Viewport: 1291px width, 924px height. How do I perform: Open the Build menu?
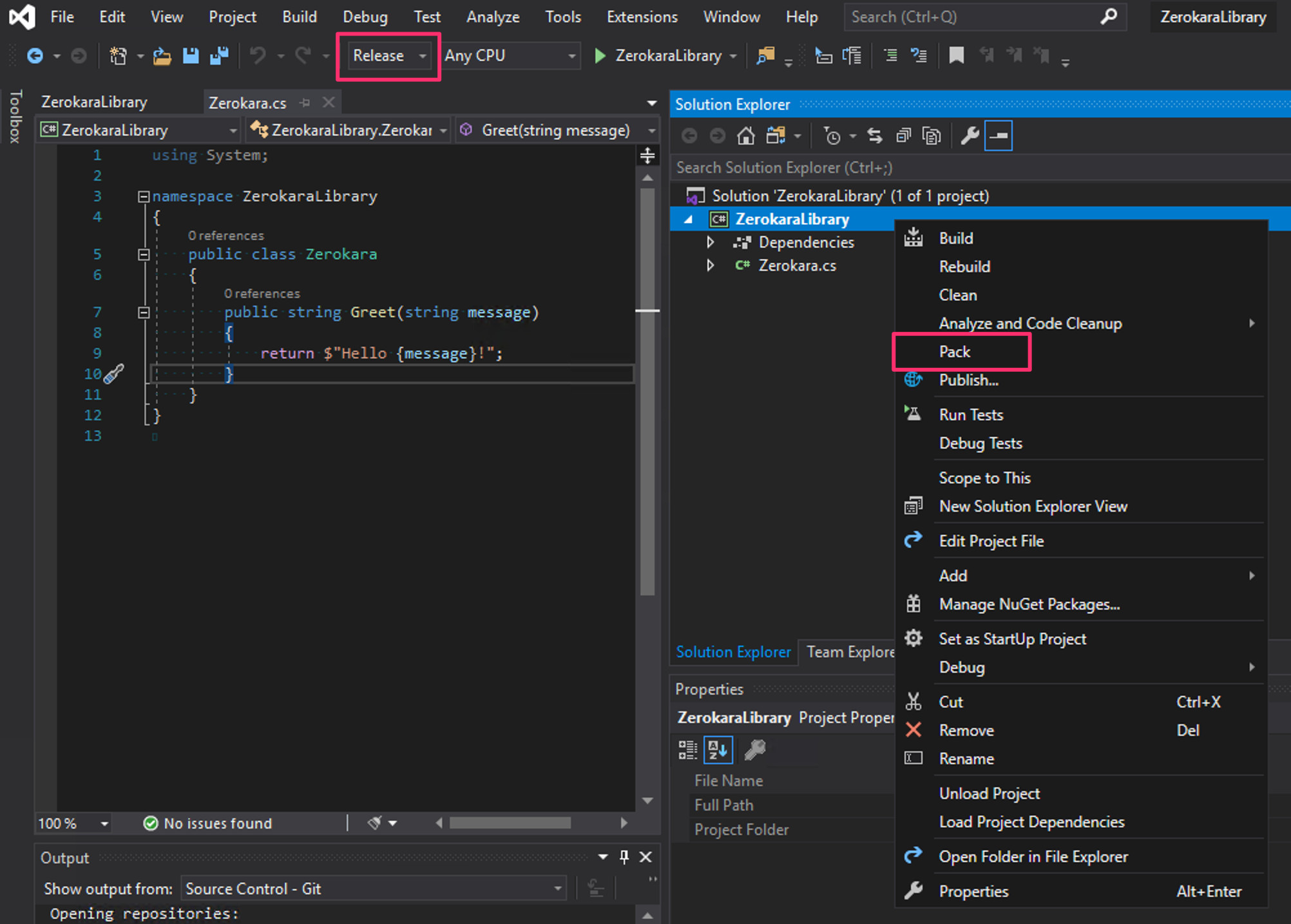pos(299,17)
